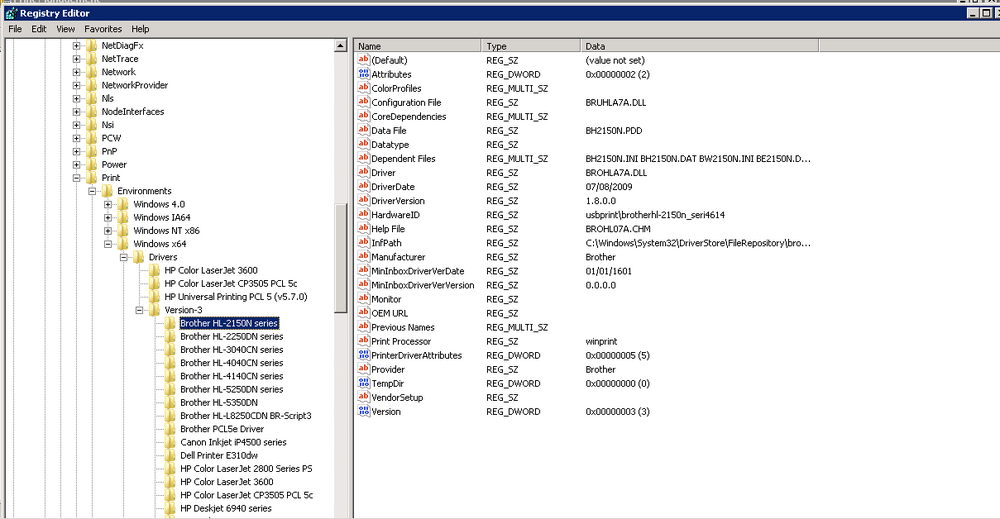The width and height of the screenshot is (1000, 519).
Task: Click the string icon beside HardwareID
Action: pyautogui.click(x=364, y=214)
